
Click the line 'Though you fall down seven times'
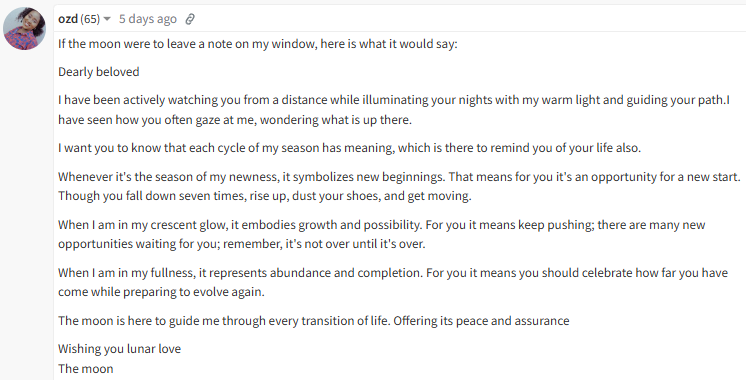coord(265,196)
